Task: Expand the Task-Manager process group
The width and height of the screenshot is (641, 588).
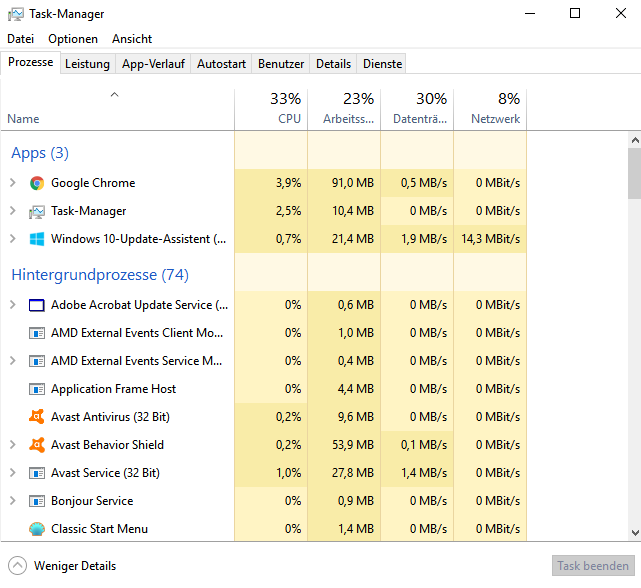Action: 13,211
